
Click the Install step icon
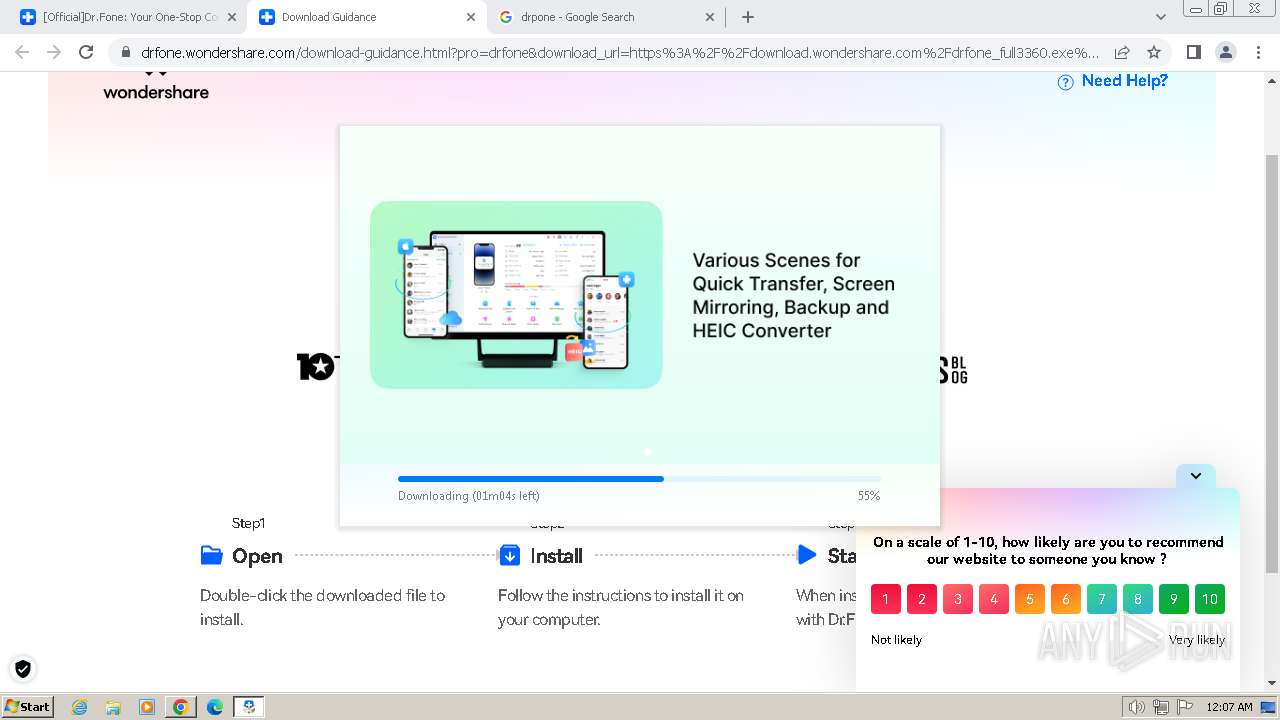(509, 555)
